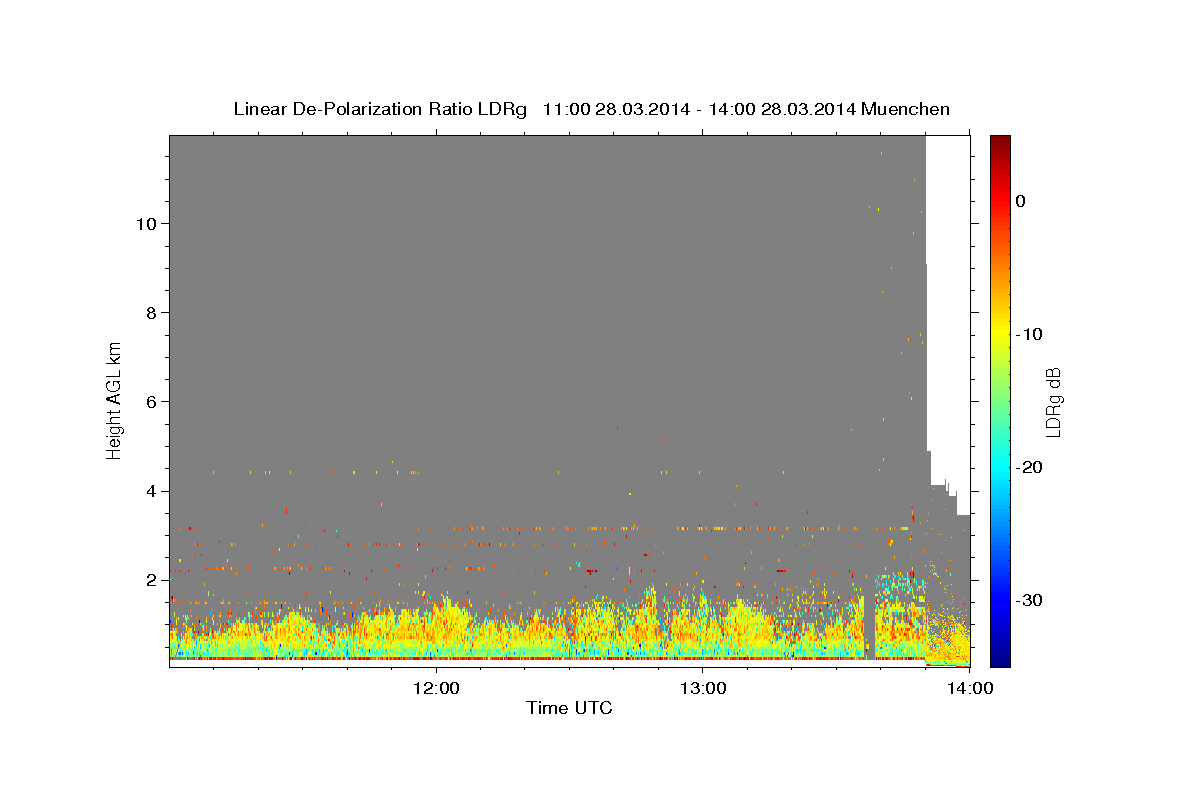1200x800 pixels.
Task: Click the colorbar label '-10'
Action: tap(1031, 334)
